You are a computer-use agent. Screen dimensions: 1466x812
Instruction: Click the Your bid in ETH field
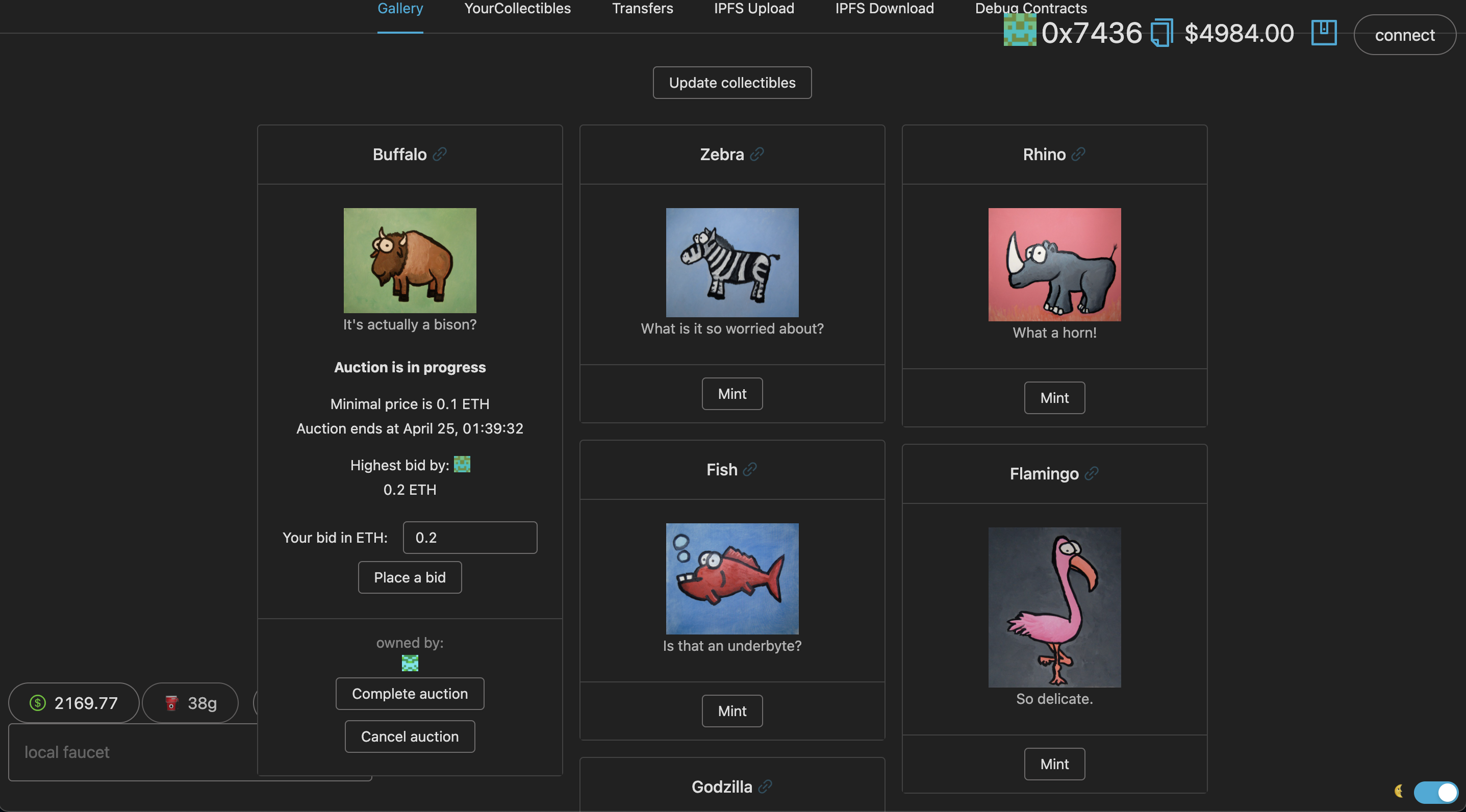[x=469, y=538]
